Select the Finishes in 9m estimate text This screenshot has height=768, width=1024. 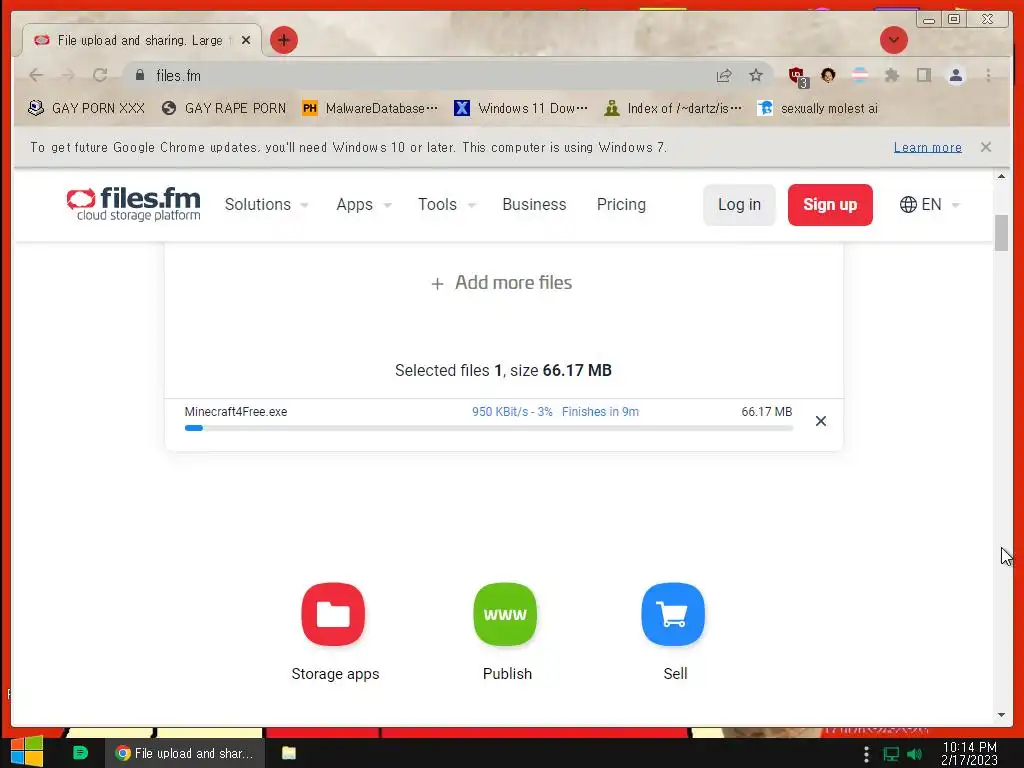[x=600, y=411]
